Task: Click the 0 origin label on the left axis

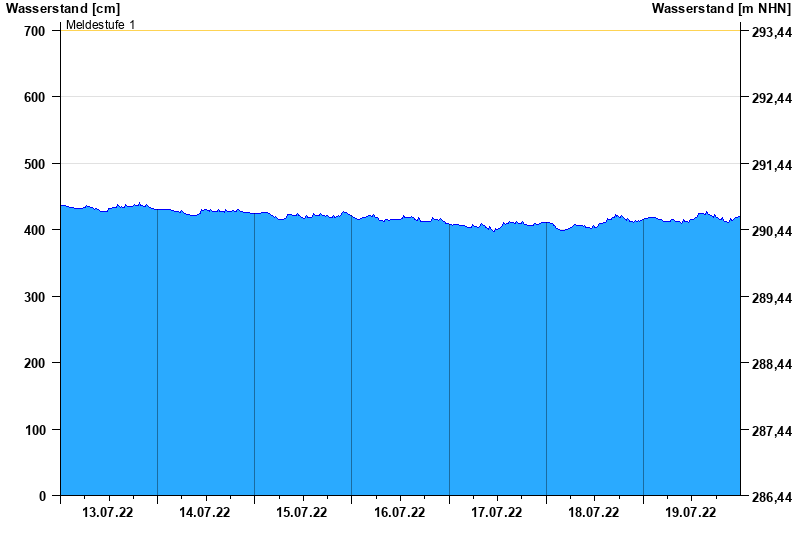Action: 42,496
